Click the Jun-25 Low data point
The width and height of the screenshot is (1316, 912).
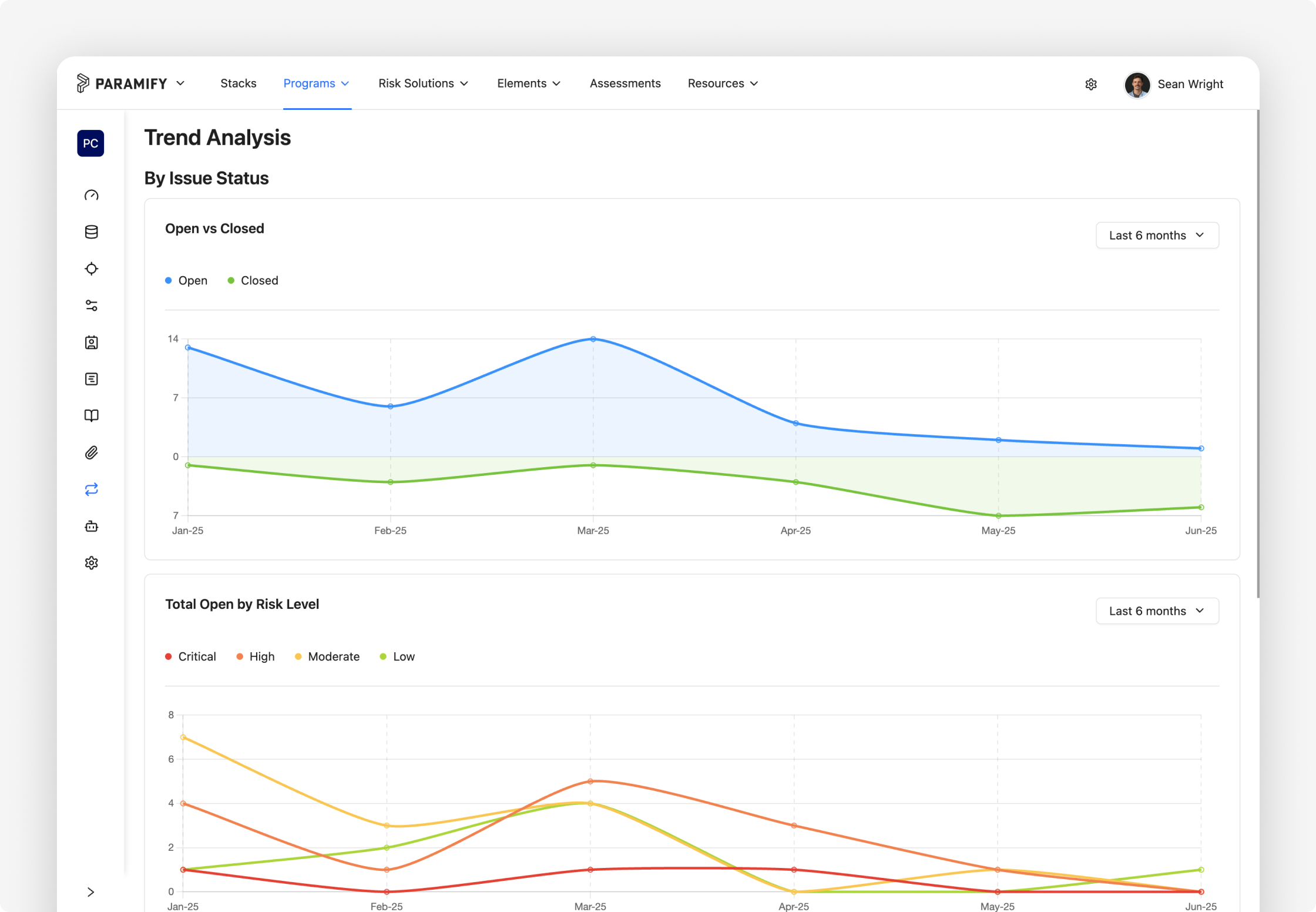tap(1201, 870)
